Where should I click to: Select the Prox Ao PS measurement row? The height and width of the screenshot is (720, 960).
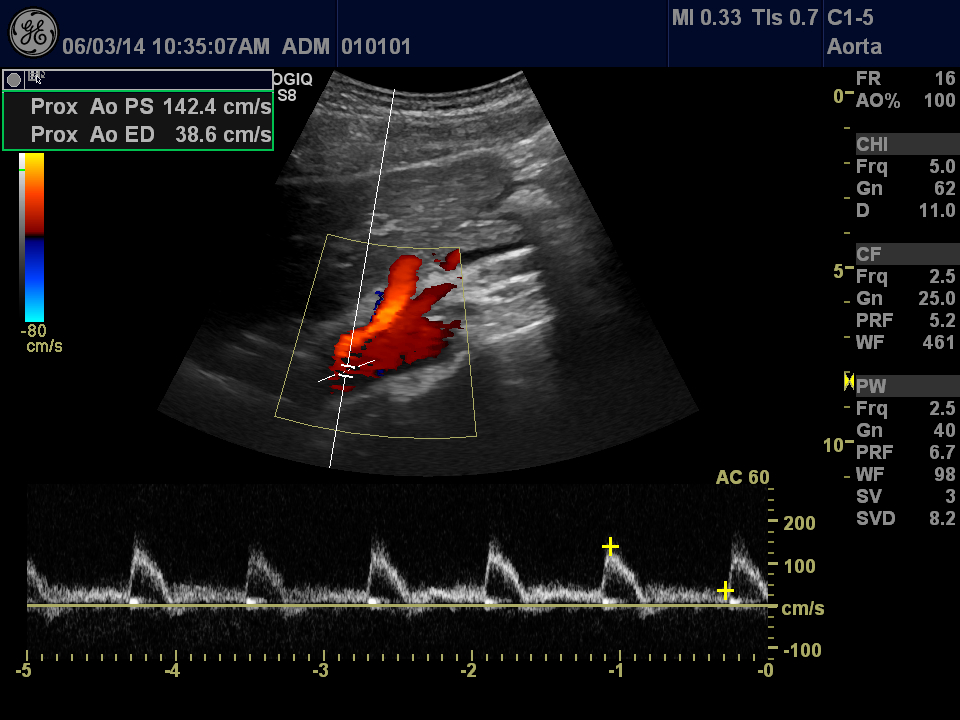(150, 106)
